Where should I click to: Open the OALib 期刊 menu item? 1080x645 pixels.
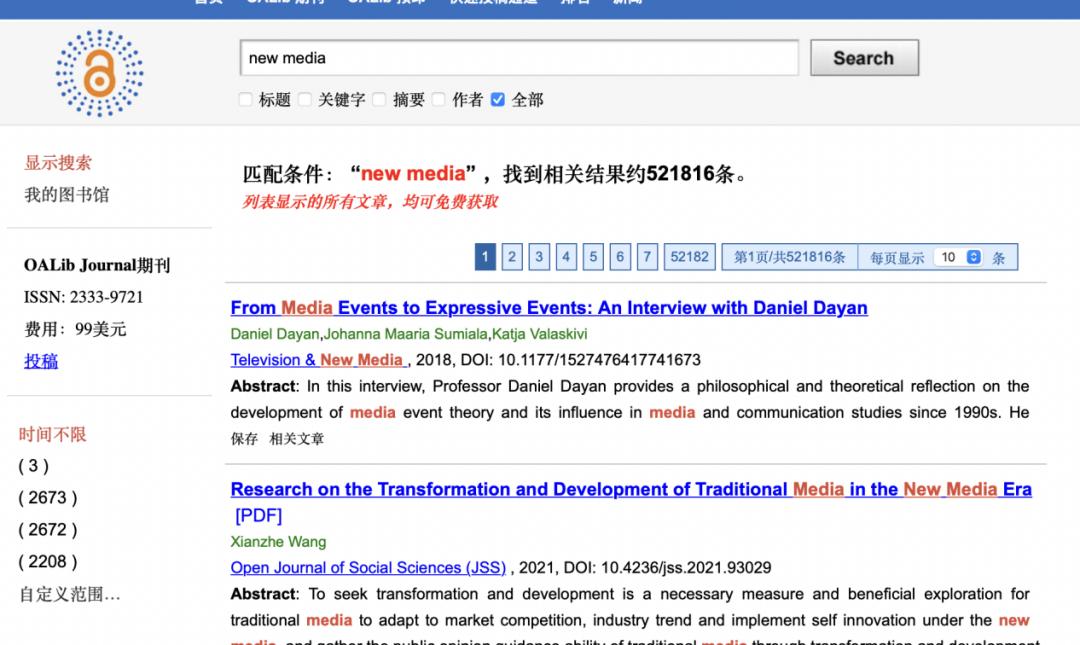pos(290,2)
